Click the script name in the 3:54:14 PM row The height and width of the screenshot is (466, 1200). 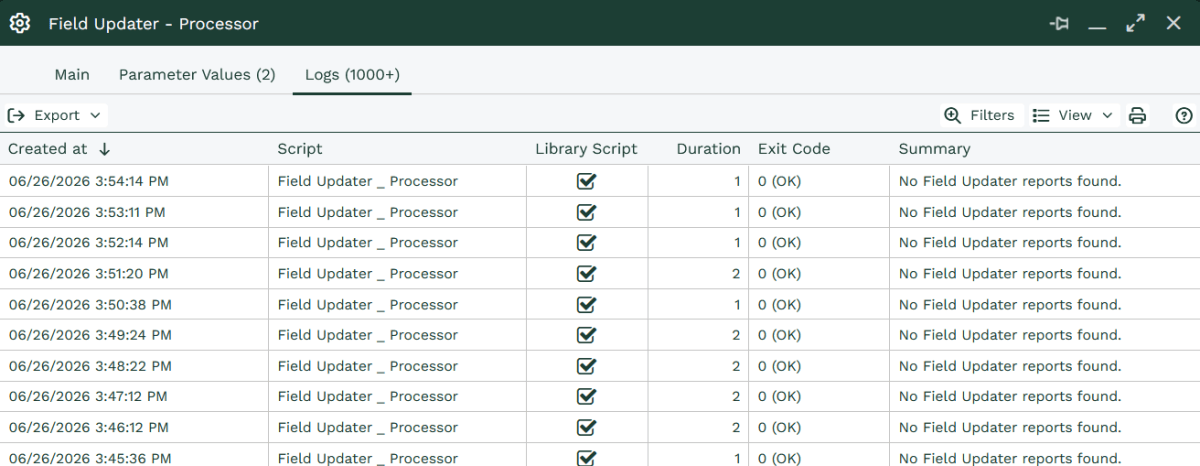tap(368, 182)
